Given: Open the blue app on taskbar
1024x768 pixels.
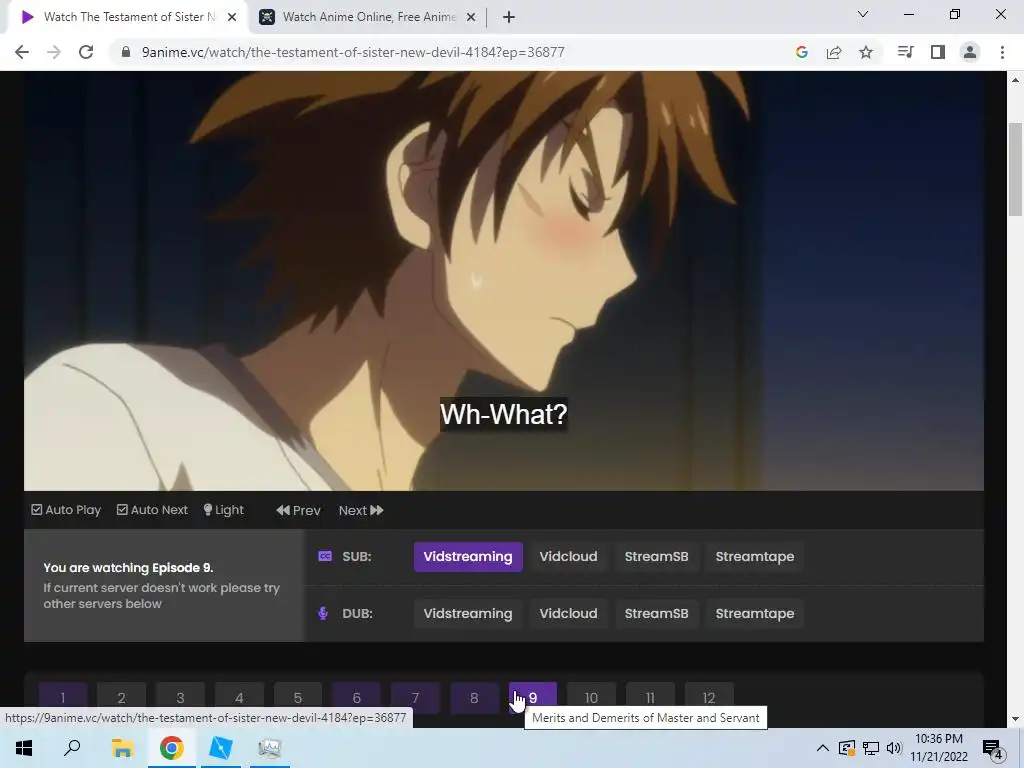Looking at the screenshot, I should click(x=220, y=748).
